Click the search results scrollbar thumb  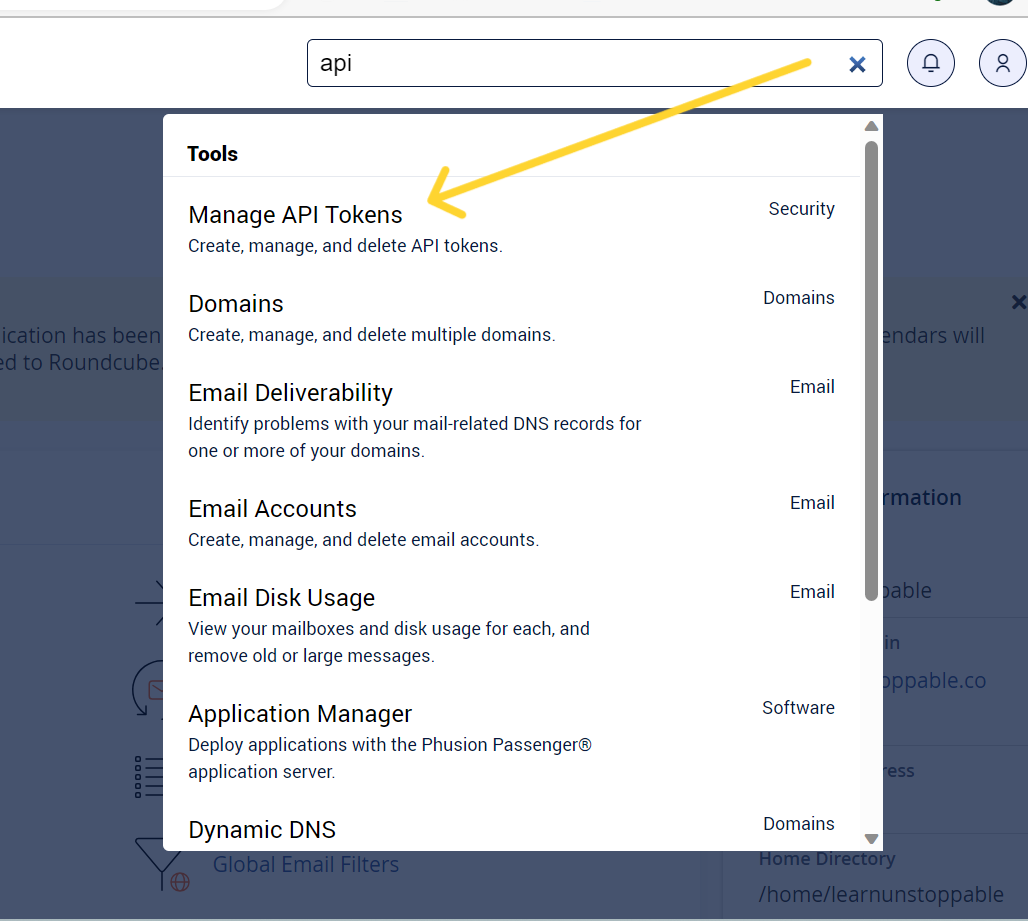point(871,370)
